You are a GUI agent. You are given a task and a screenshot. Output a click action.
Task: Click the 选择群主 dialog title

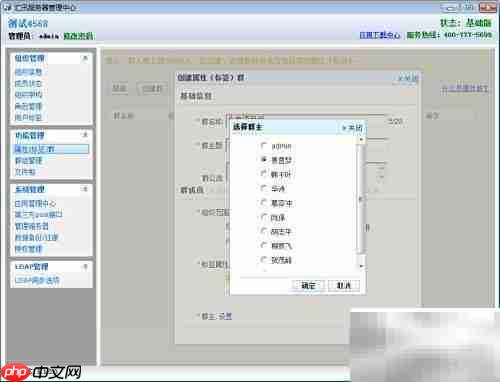pyautogui.click(x=248, y=127)
